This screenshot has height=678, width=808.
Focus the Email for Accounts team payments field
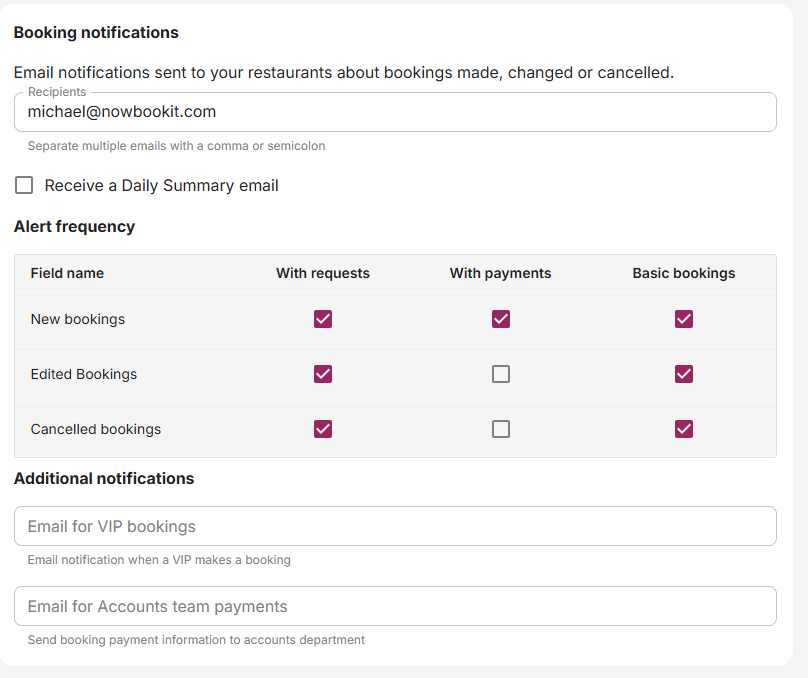[395, 606]
